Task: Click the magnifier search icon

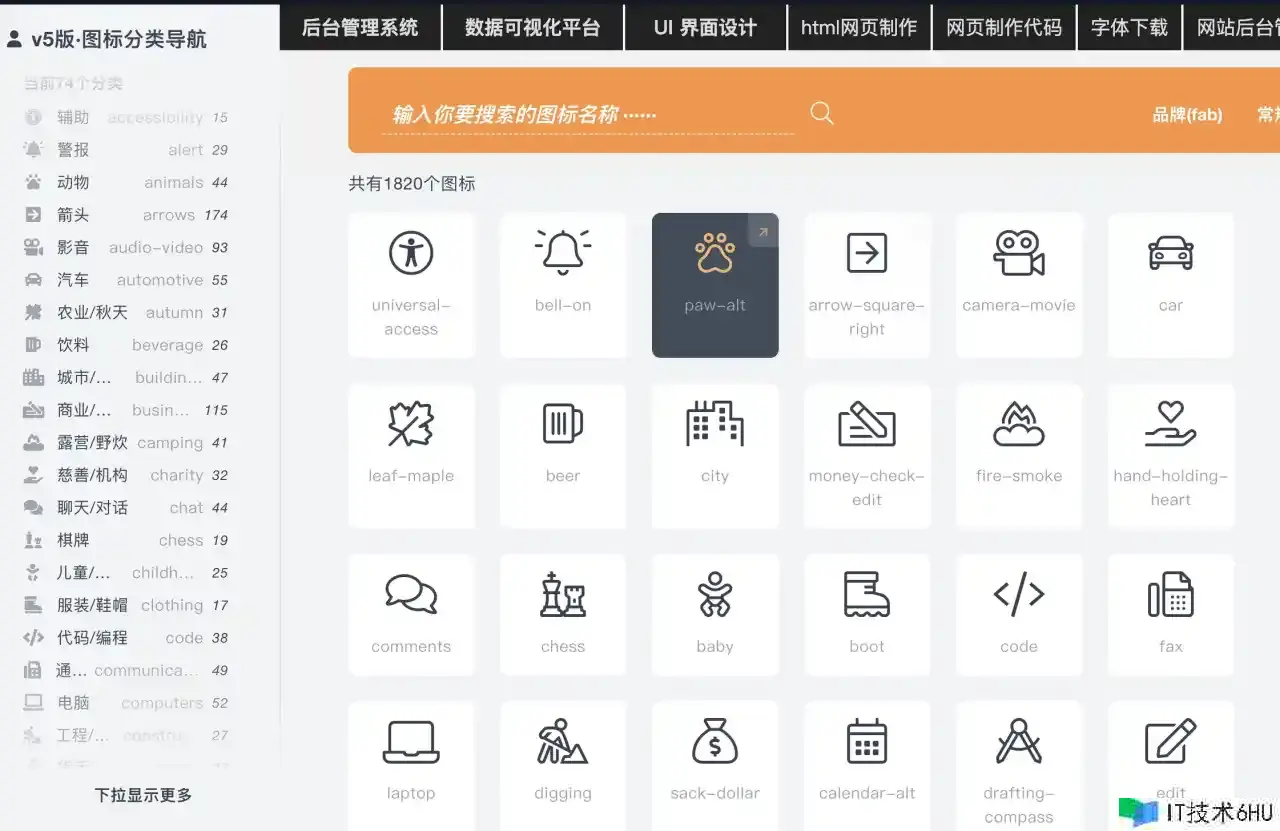Action: tap(822, 113)
